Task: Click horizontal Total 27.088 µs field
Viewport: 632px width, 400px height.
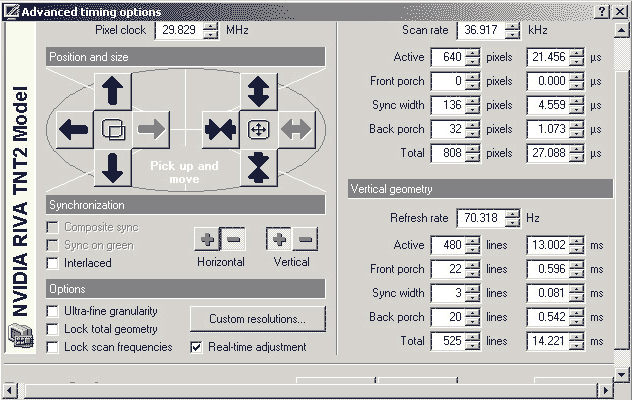Action: click(x=549, y=153)
